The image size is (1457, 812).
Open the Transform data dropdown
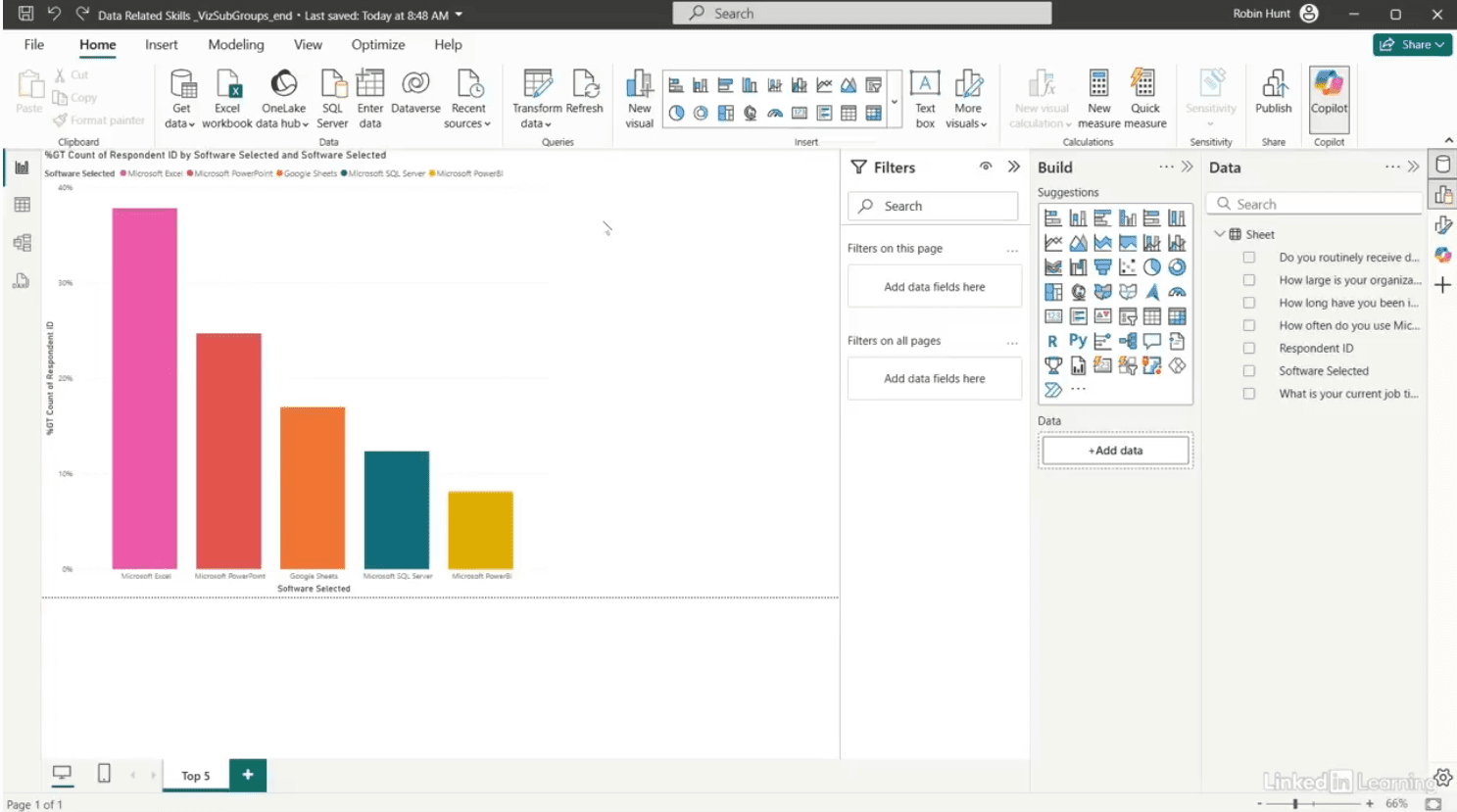click(x=537, y=98)
